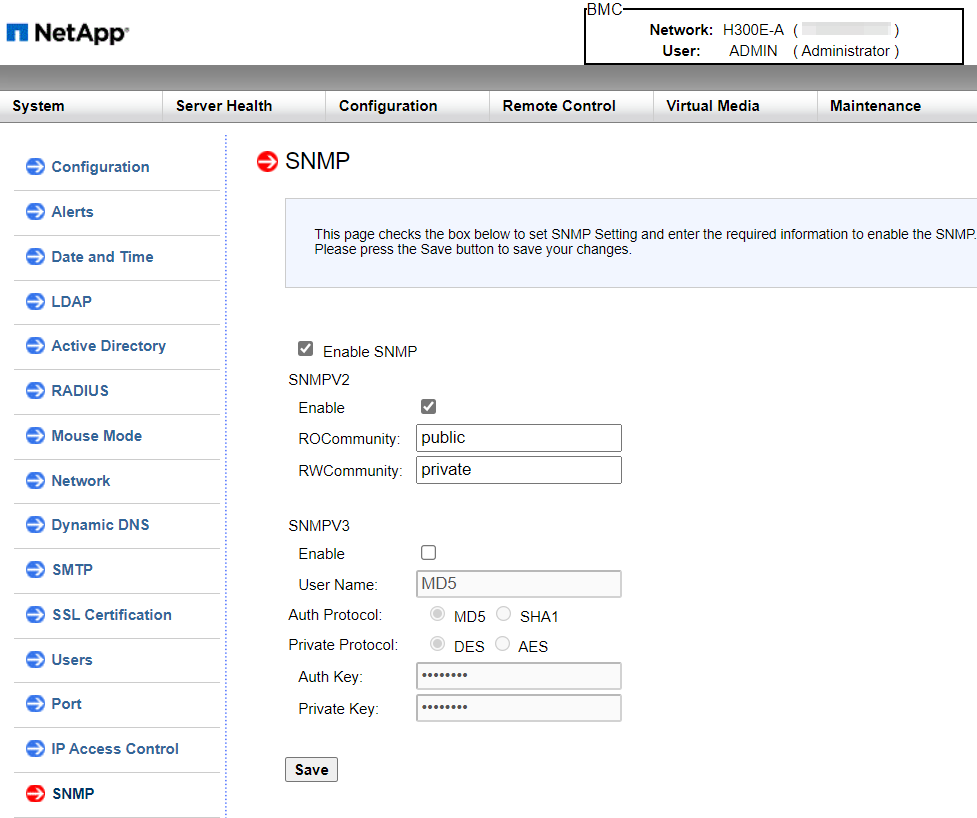
Task: Click the ROCommunity field containing public
Action: coord(518,438)
